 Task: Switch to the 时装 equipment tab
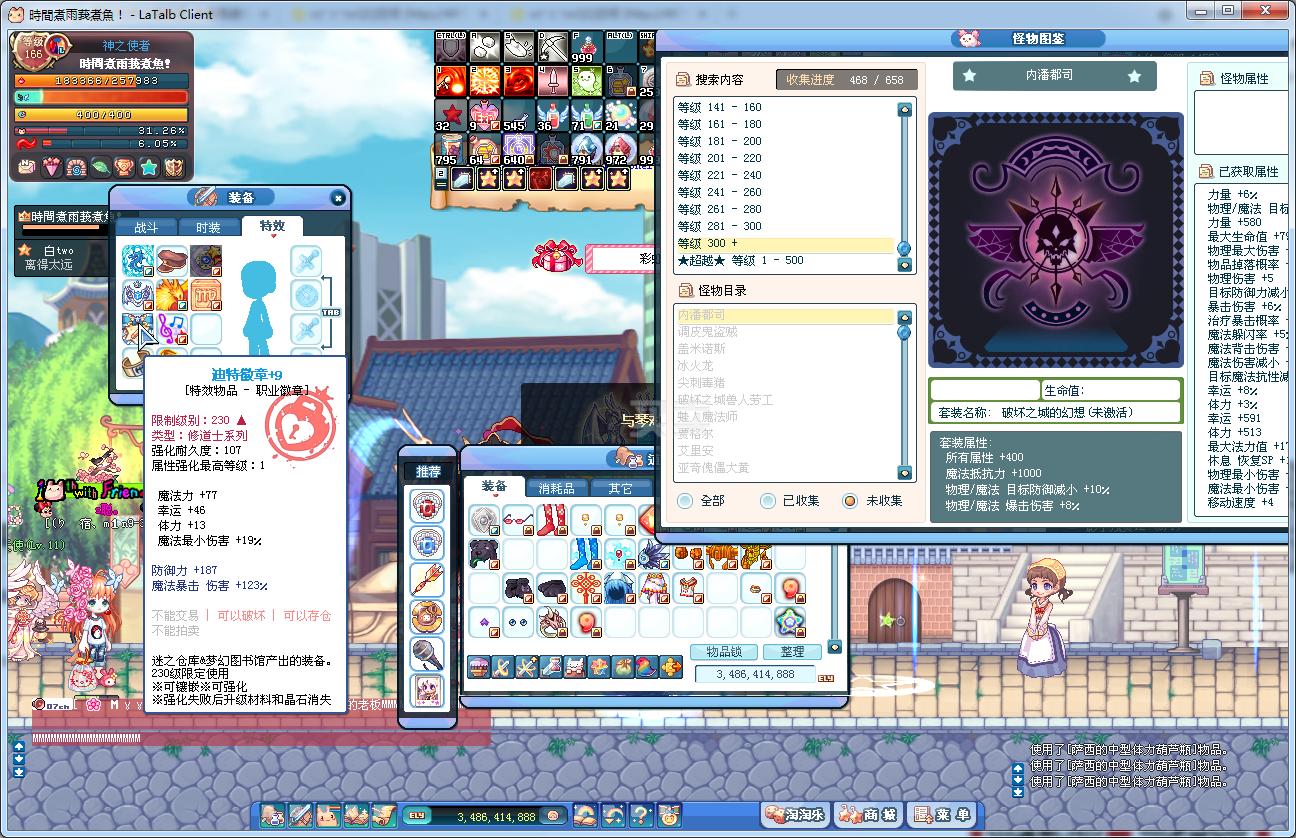[207, 227]
